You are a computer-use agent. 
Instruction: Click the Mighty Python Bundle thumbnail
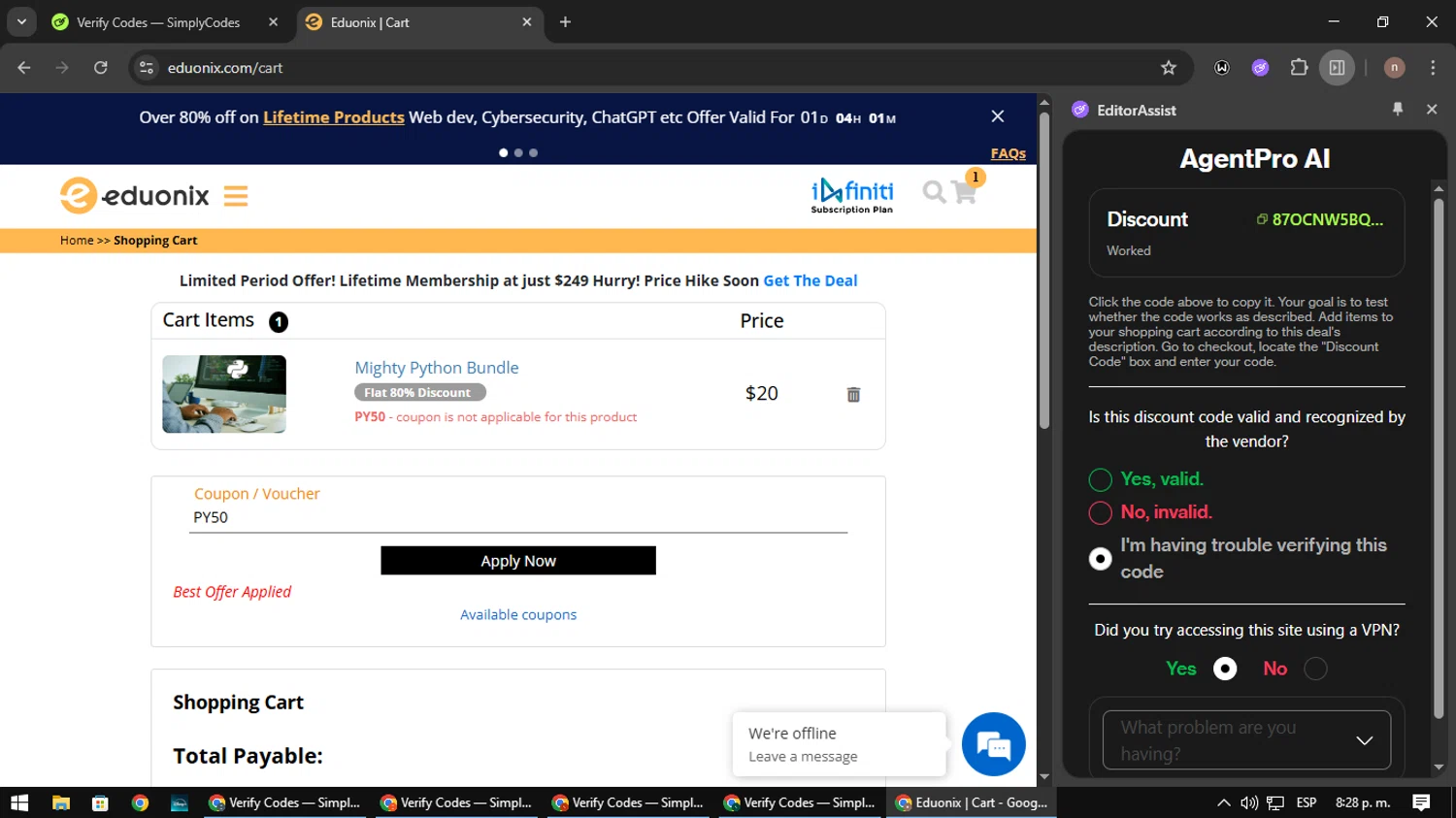point(224,394)
